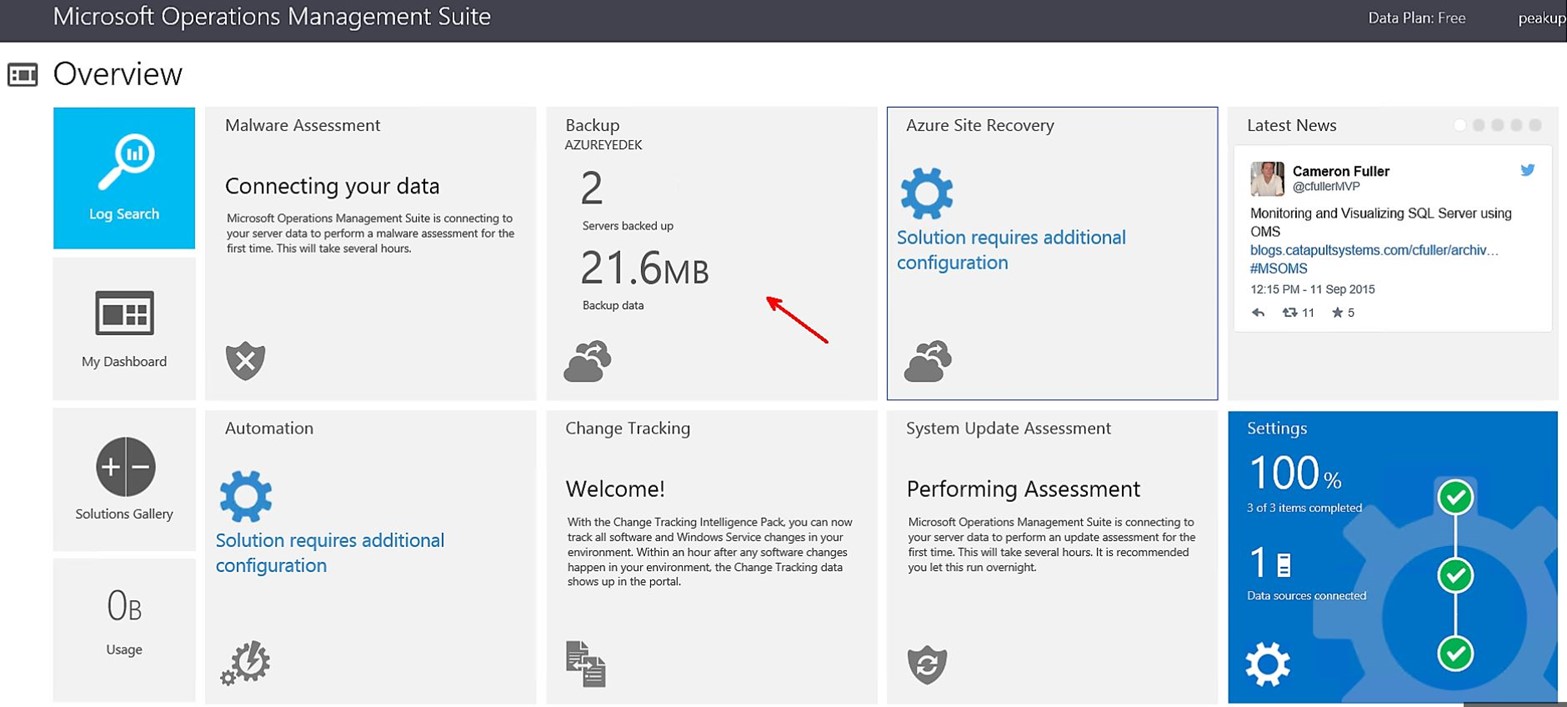Open the blogs.catapultsystems.com link in the tweet
The height and width of the screenshot is (707, 1567).
[x=1374, y=249]
